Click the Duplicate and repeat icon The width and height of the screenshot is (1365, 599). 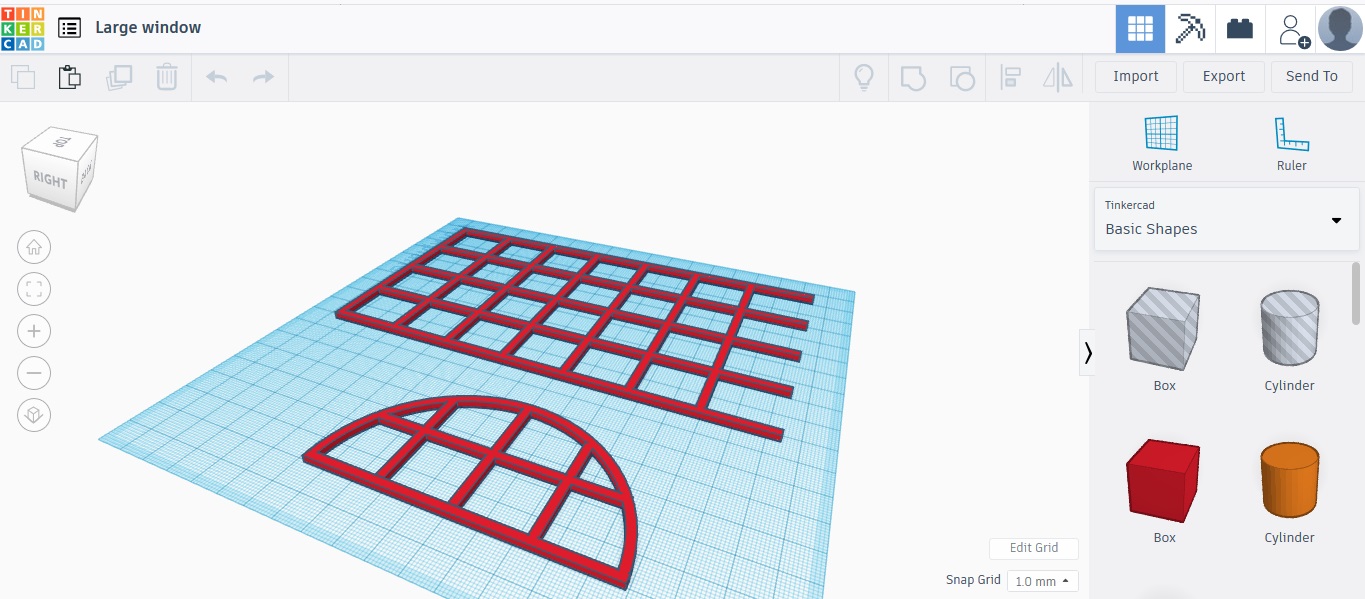point(119,77)
